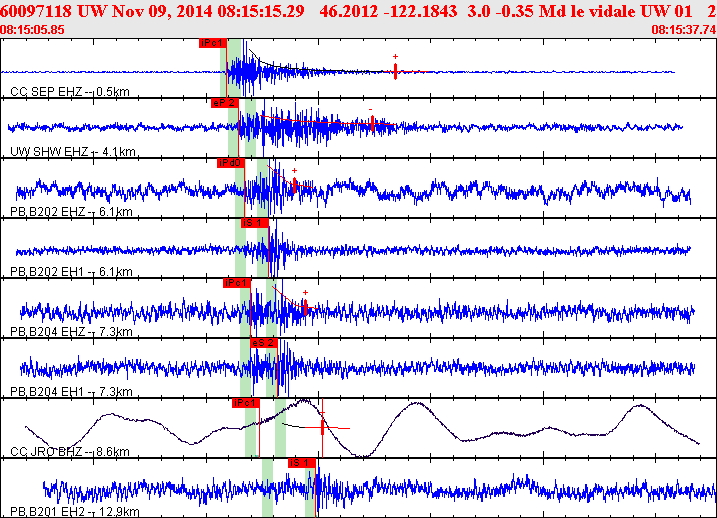Click the iS 1 pick flag on B202 EH1
Viewport: 717px width, 518px height.
255,223
